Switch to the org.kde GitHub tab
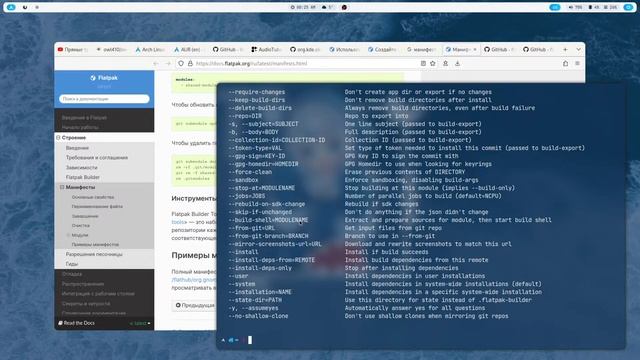 [x=305, y=49]
